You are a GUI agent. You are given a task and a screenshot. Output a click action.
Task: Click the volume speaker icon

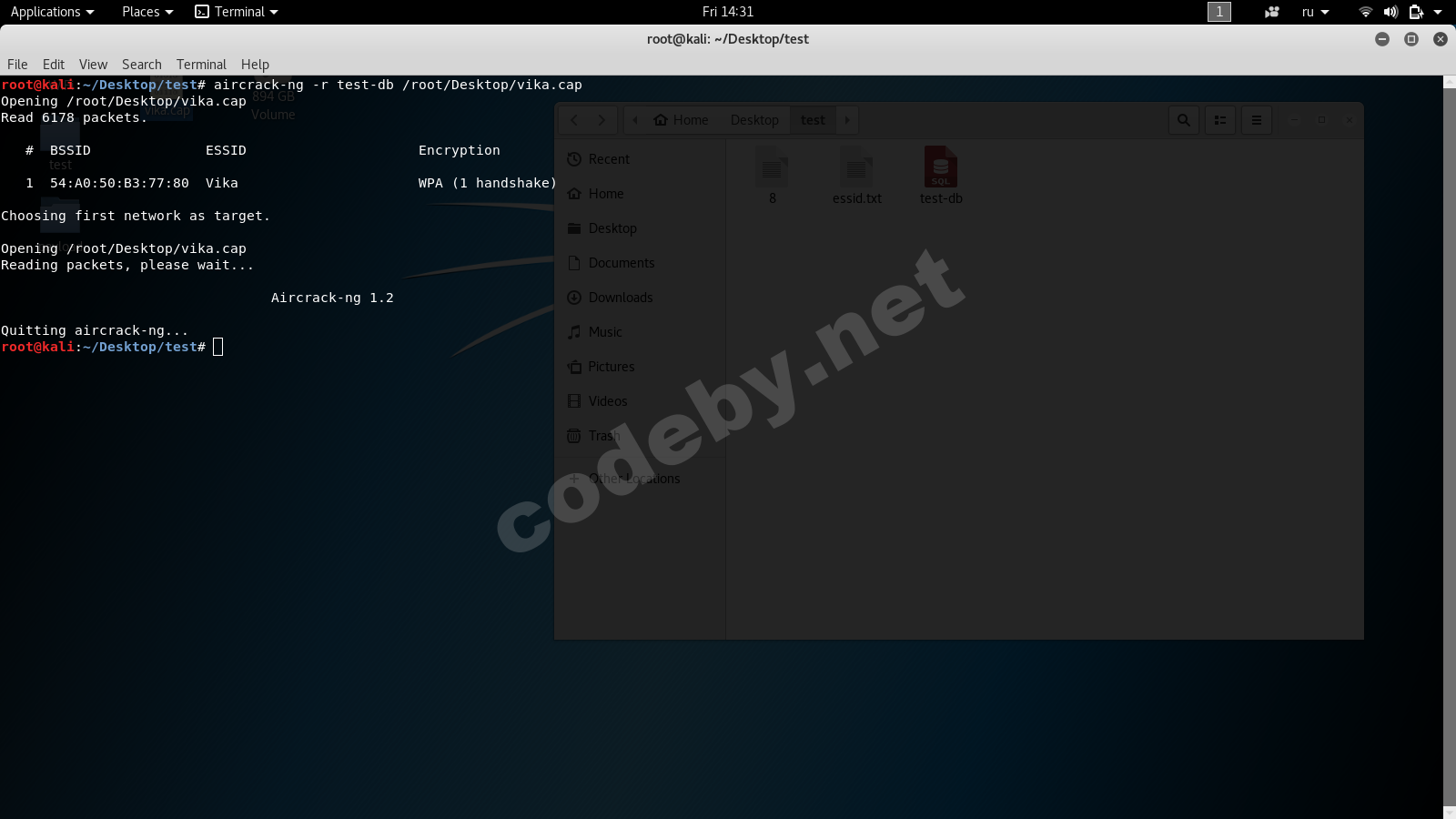(x=1390, y=12)
